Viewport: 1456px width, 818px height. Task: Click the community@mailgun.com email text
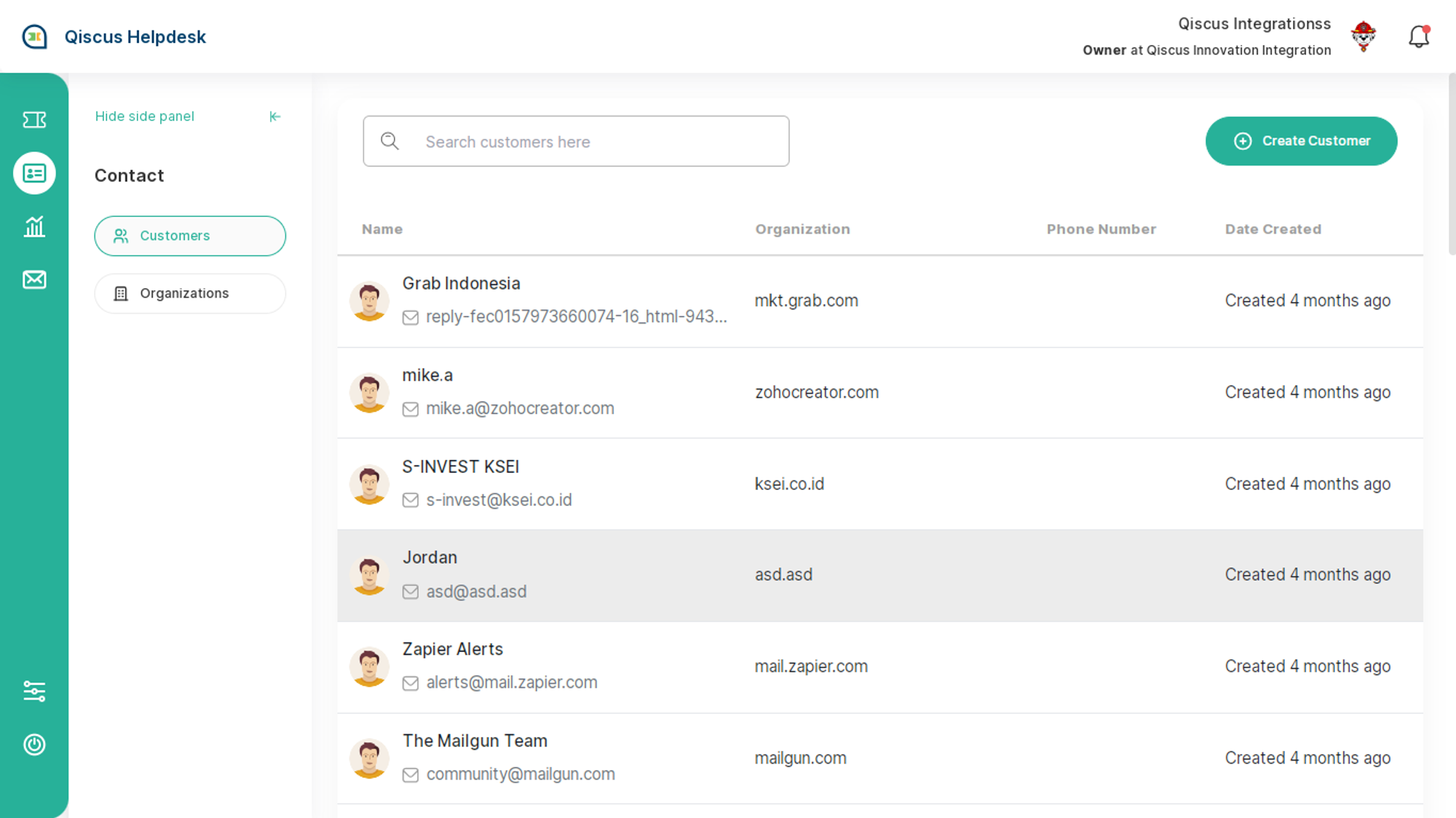520,774
